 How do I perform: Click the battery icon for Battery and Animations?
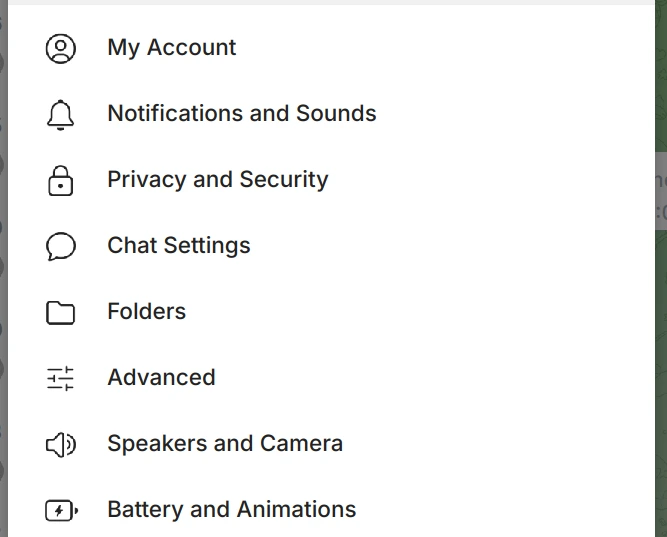[62, 510]
